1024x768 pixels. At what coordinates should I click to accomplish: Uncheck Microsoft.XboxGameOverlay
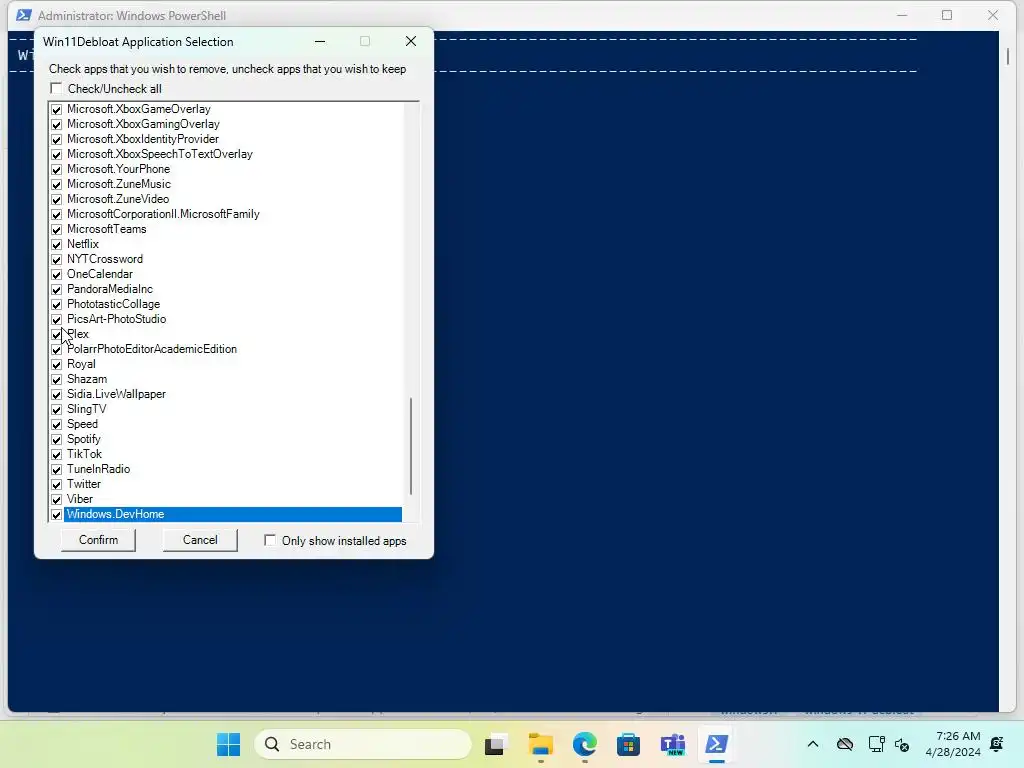pyautogui.click(x=57, y=110)
